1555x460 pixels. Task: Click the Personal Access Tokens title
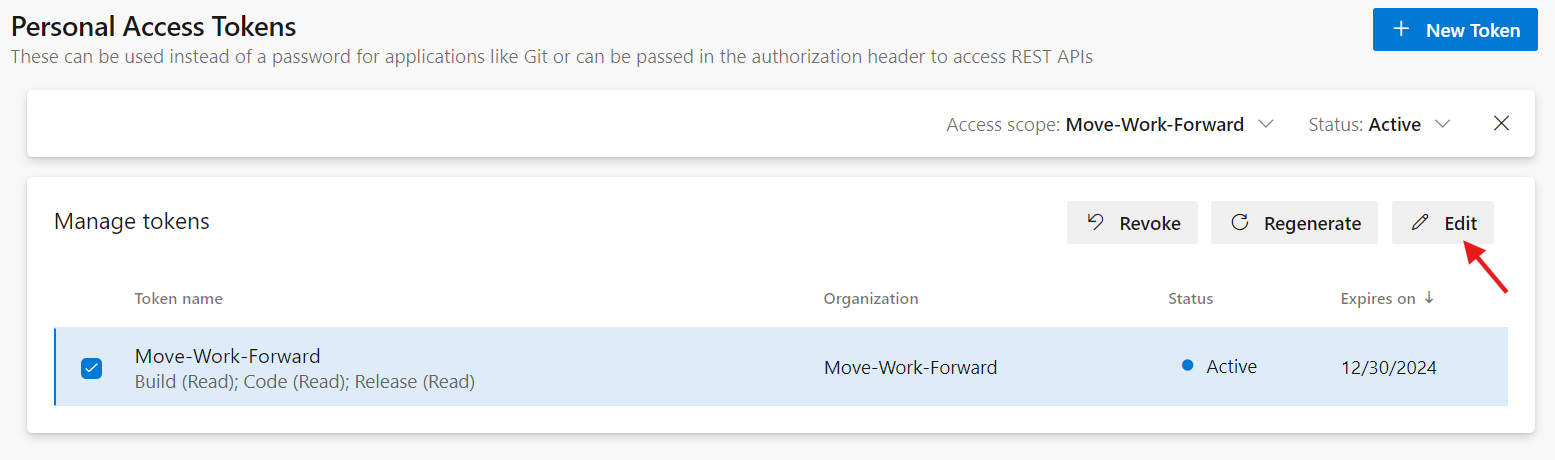coord(153,27)
